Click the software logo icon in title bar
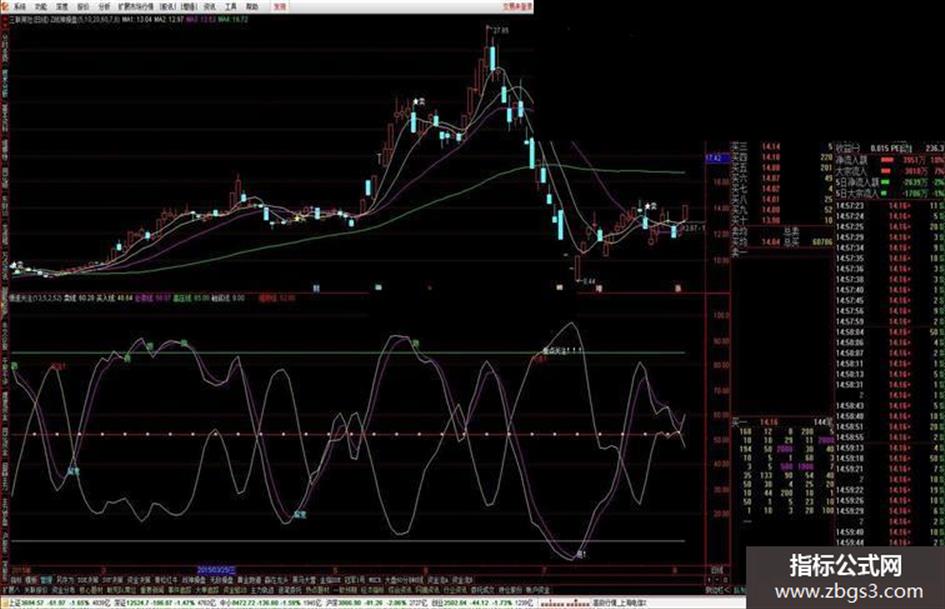The image size is (945, 609). 5,7
